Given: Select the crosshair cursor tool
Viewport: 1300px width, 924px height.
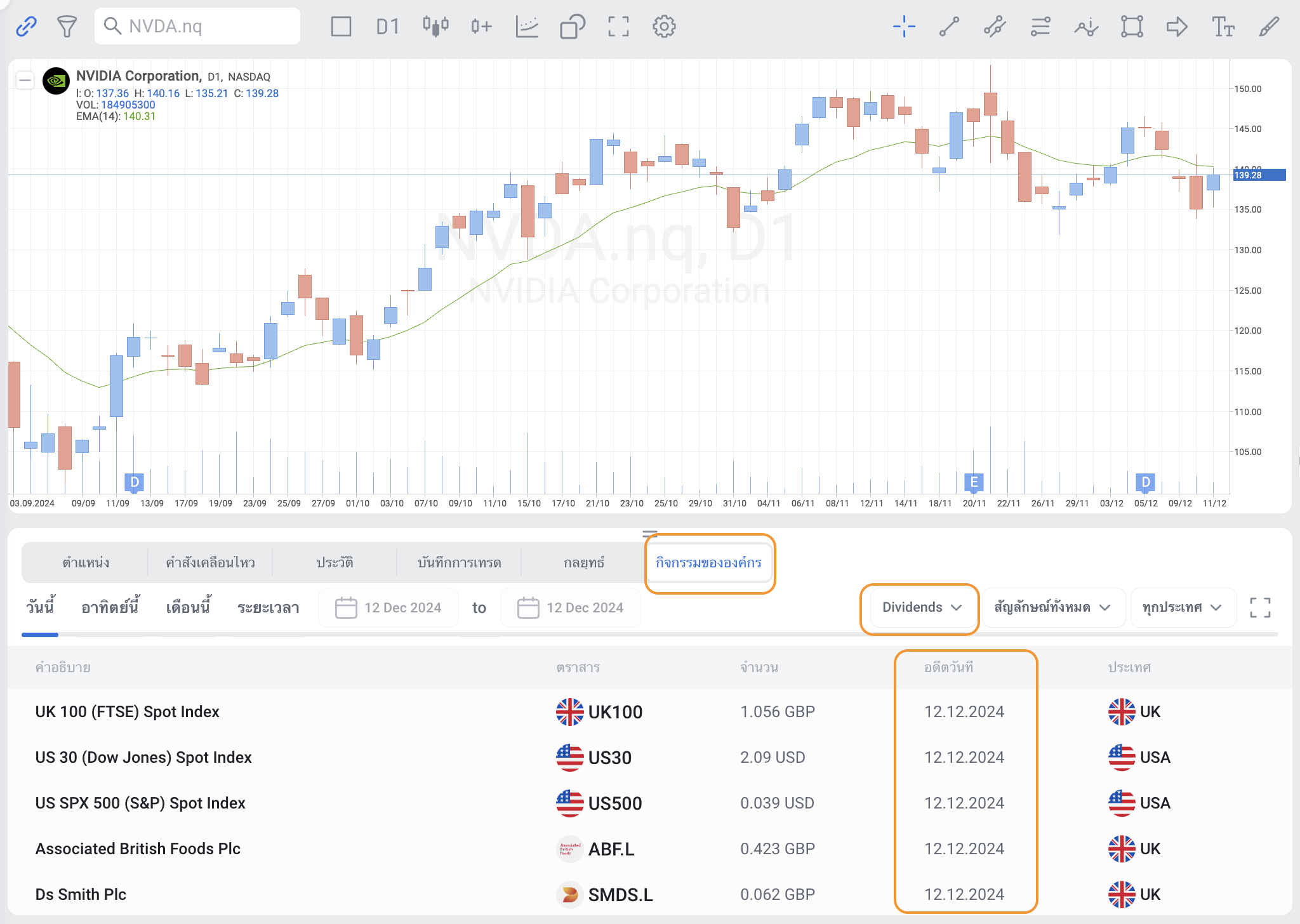Looking at the screenshot, I should pyautogui.click(x=904, y=27).
